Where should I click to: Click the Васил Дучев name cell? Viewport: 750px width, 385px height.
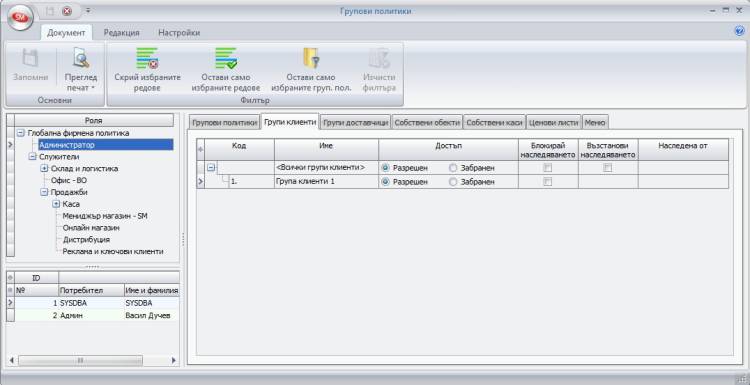pyautogui.click(x=151, y=316)
